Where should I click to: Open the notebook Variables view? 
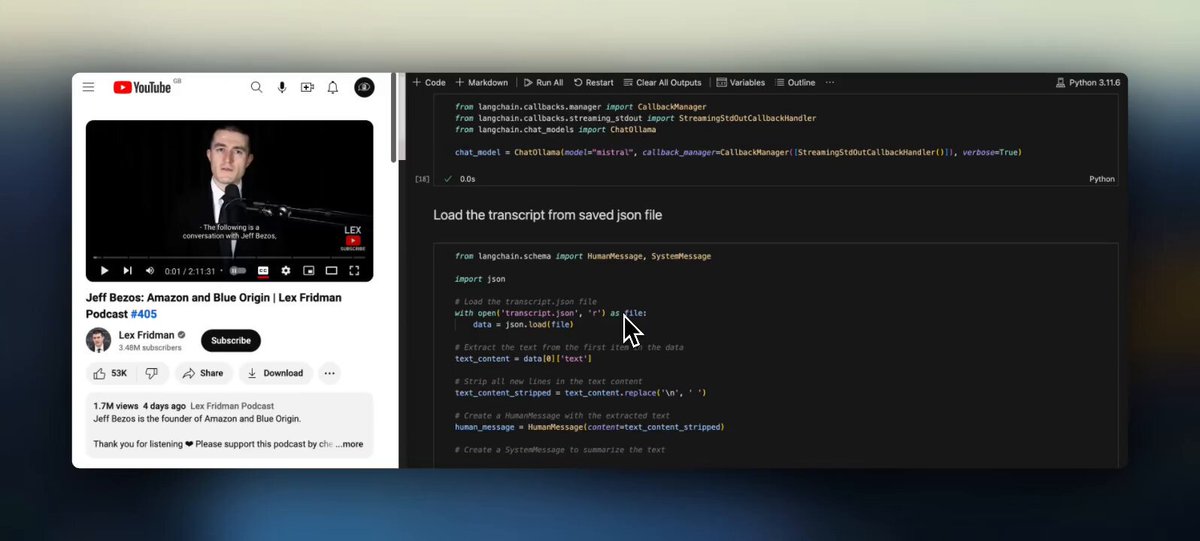click(x=741, y=82)
